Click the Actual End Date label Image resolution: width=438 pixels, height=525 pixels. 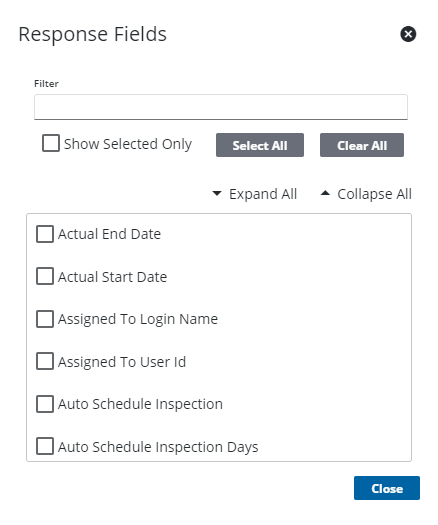coord(110,234)
